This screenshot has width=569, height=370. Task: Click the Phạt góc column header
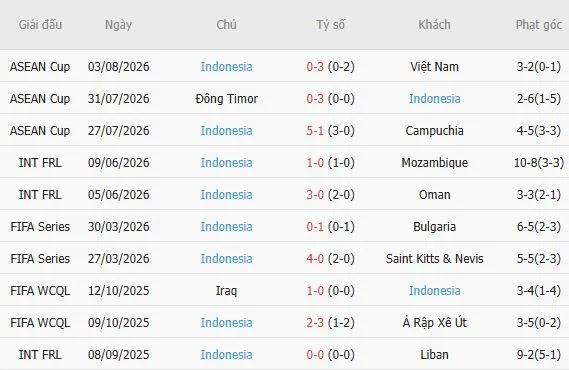pyautogui.click(x=539, y=25)
